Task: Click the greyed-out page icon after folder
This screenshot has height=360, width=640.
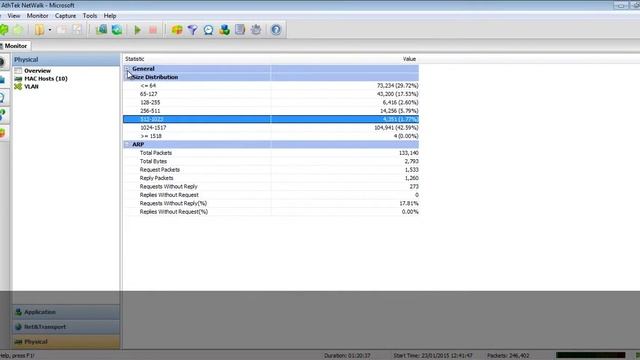Action: (x=62, y=30)
